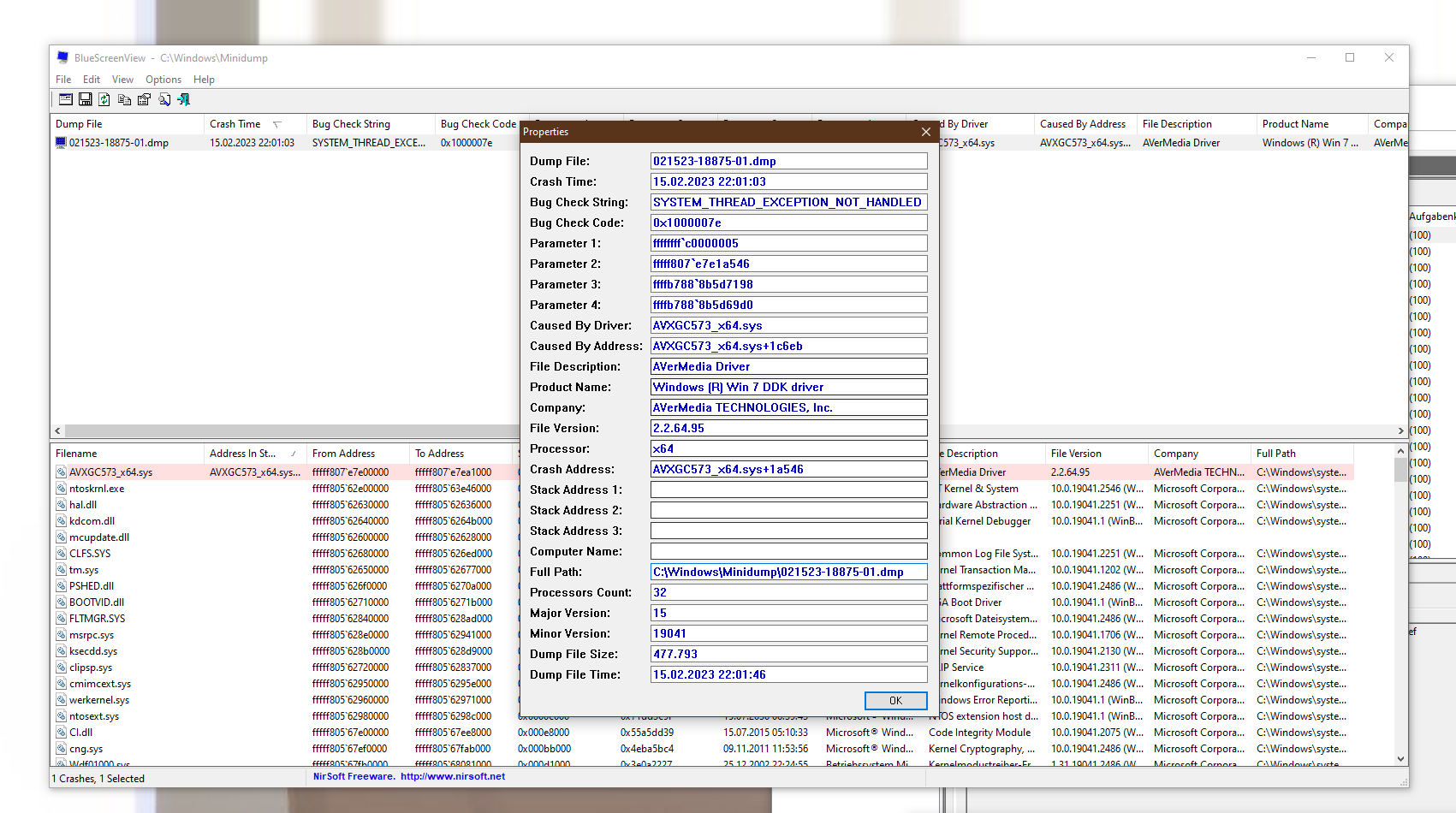Viewport: 1456px width, 813px height.
Task: Close the Properties dialog with its X
Action: tap(925, 132)
